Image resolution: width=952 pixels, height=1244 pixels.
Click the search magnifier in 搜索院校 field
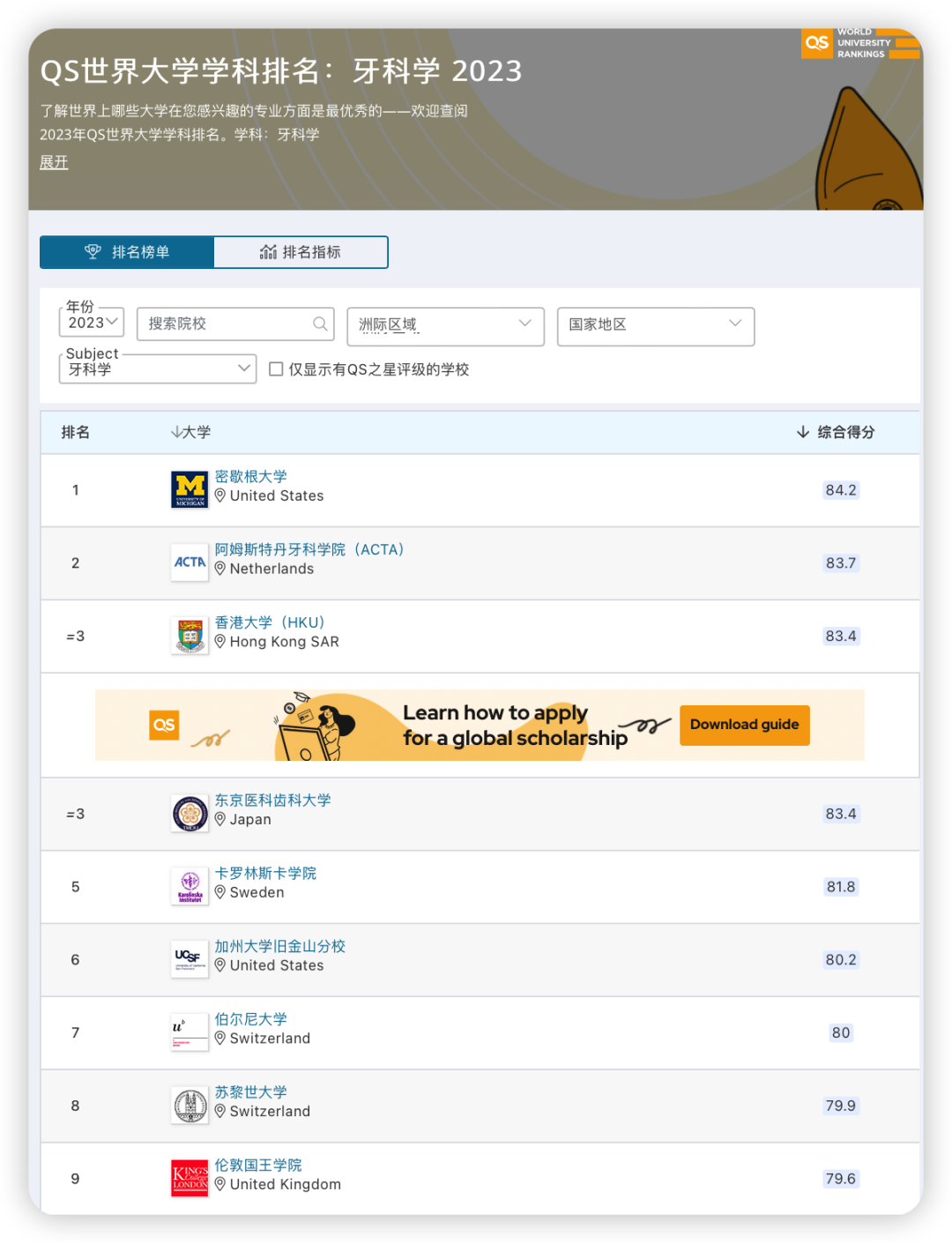click(x=320, y=324)
